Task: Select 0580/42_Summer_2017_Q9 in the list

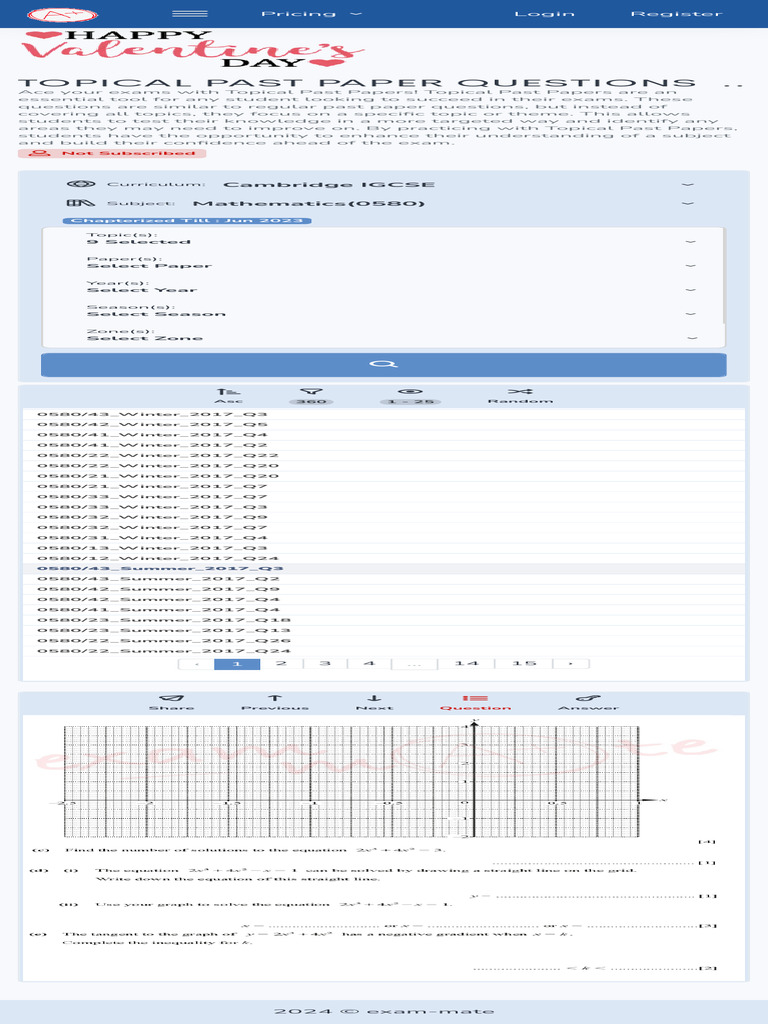Action: [384, 589]
